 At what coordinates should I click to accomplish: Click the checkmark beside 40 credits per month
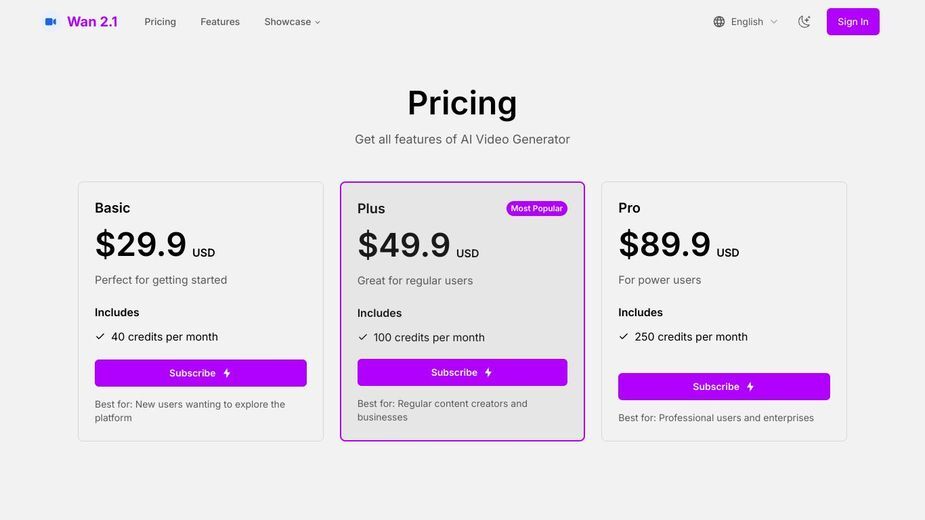tap(100, 336)
